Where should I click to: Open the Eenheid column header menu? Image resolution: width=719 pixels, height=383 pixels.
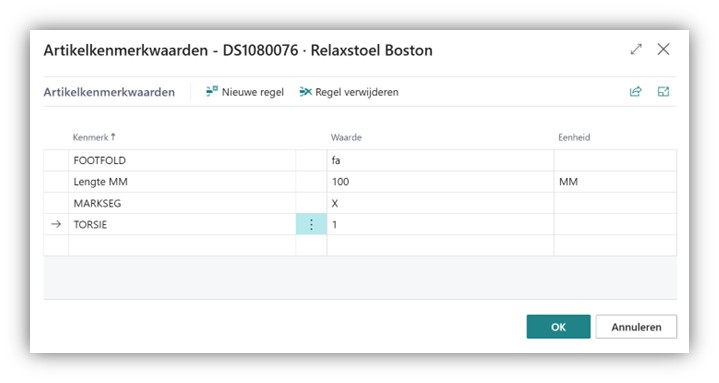574,137
